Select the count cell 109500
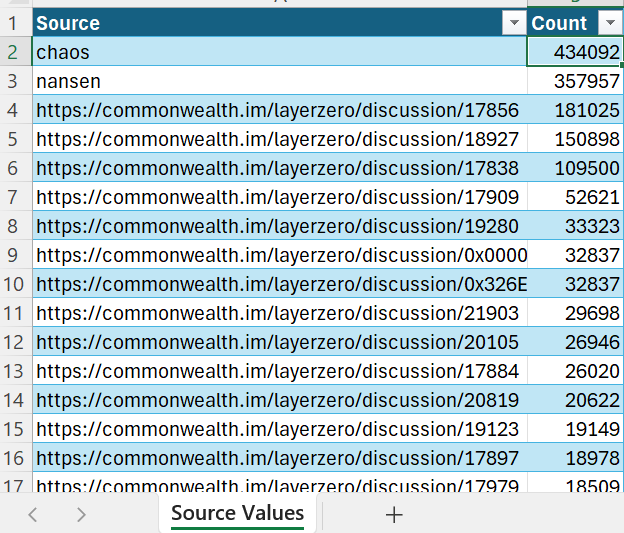Viewport: 624px width, 533px height. tap(575, 168)
